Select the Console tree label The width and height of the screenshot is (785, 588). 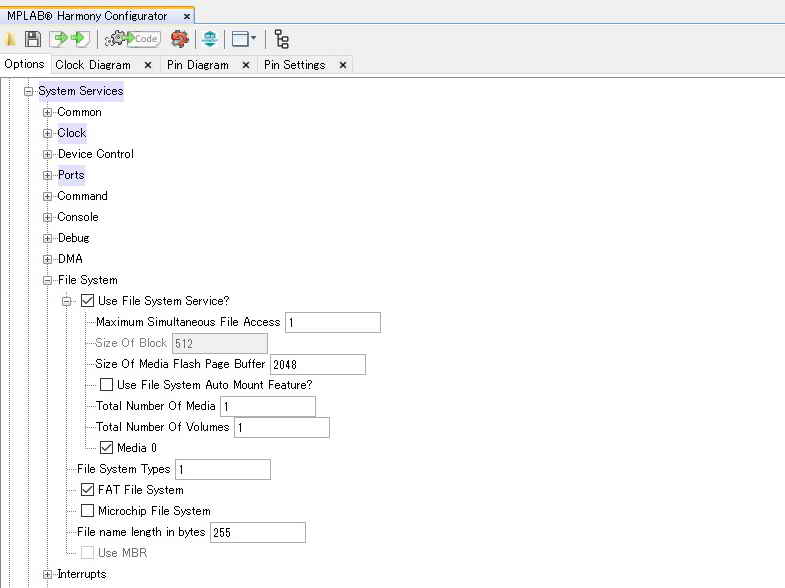[x=78, y=217]
